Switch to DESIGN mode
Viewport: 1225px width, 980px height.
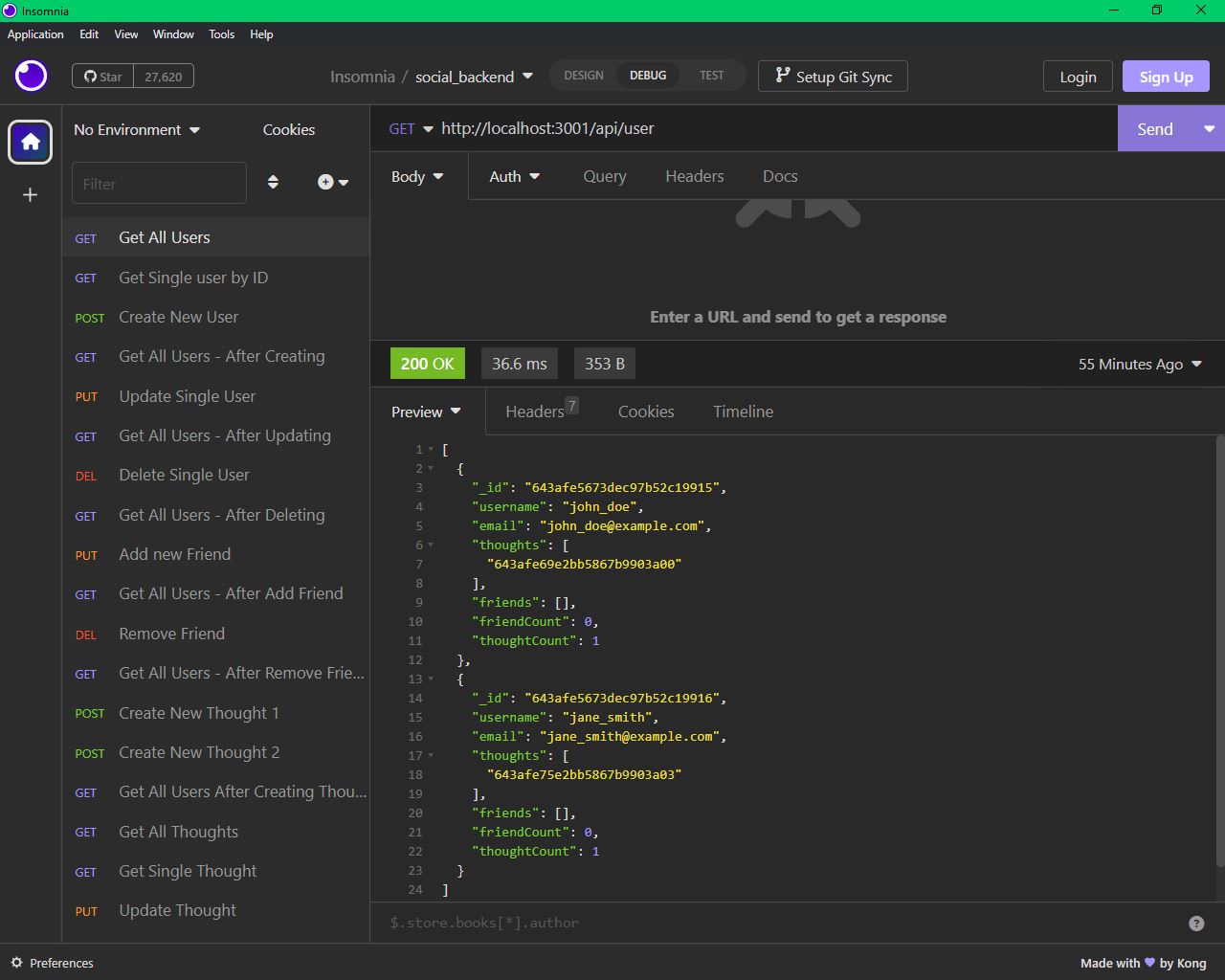pyautogui.click(x=584, y=76)
